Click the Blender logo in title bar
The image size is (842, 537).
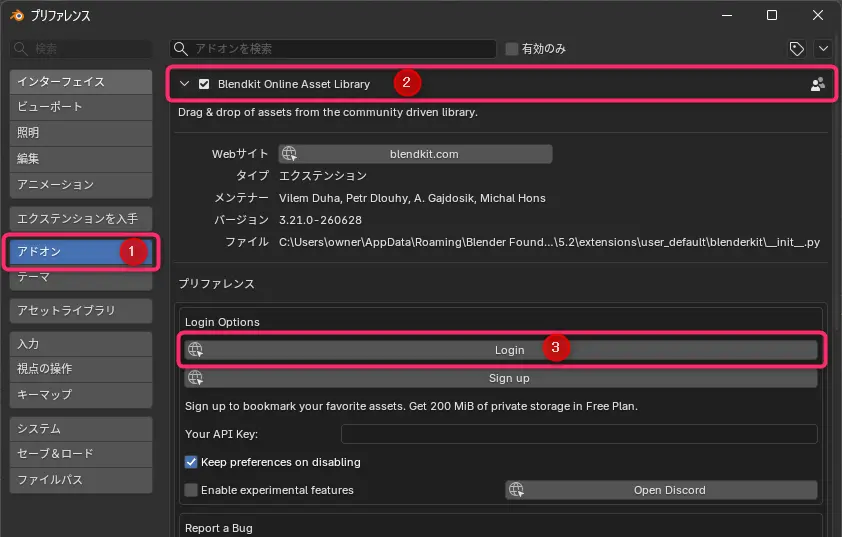17,16
